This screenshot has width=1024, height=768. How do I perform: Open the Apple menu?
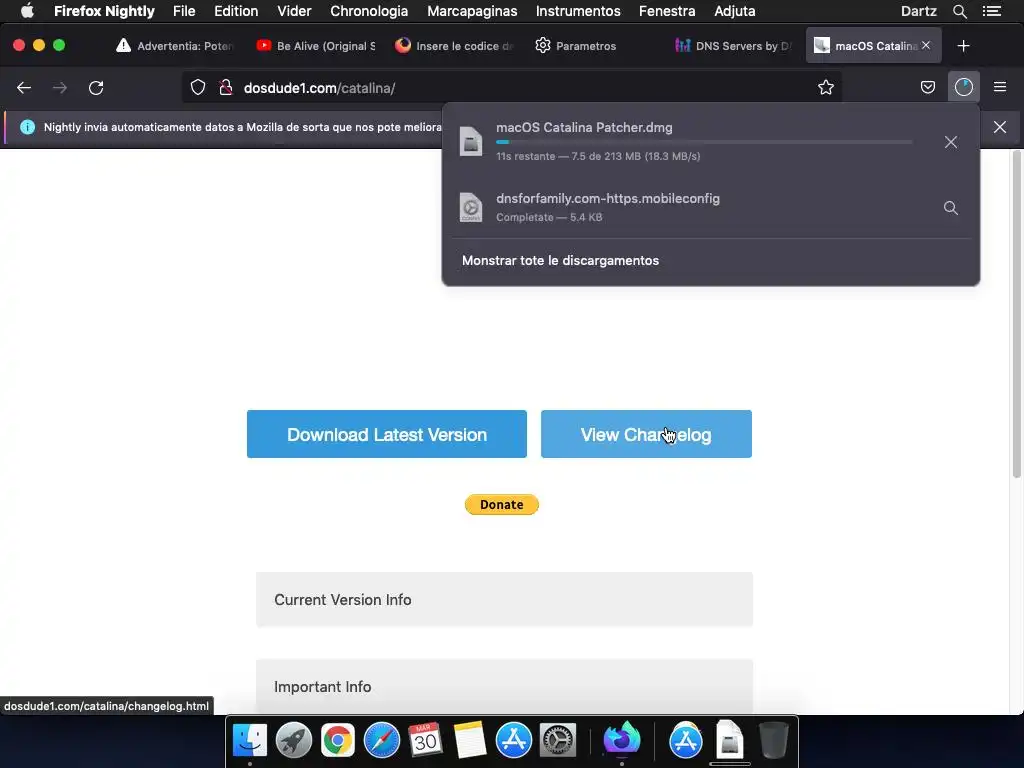(x=27, y=11)
